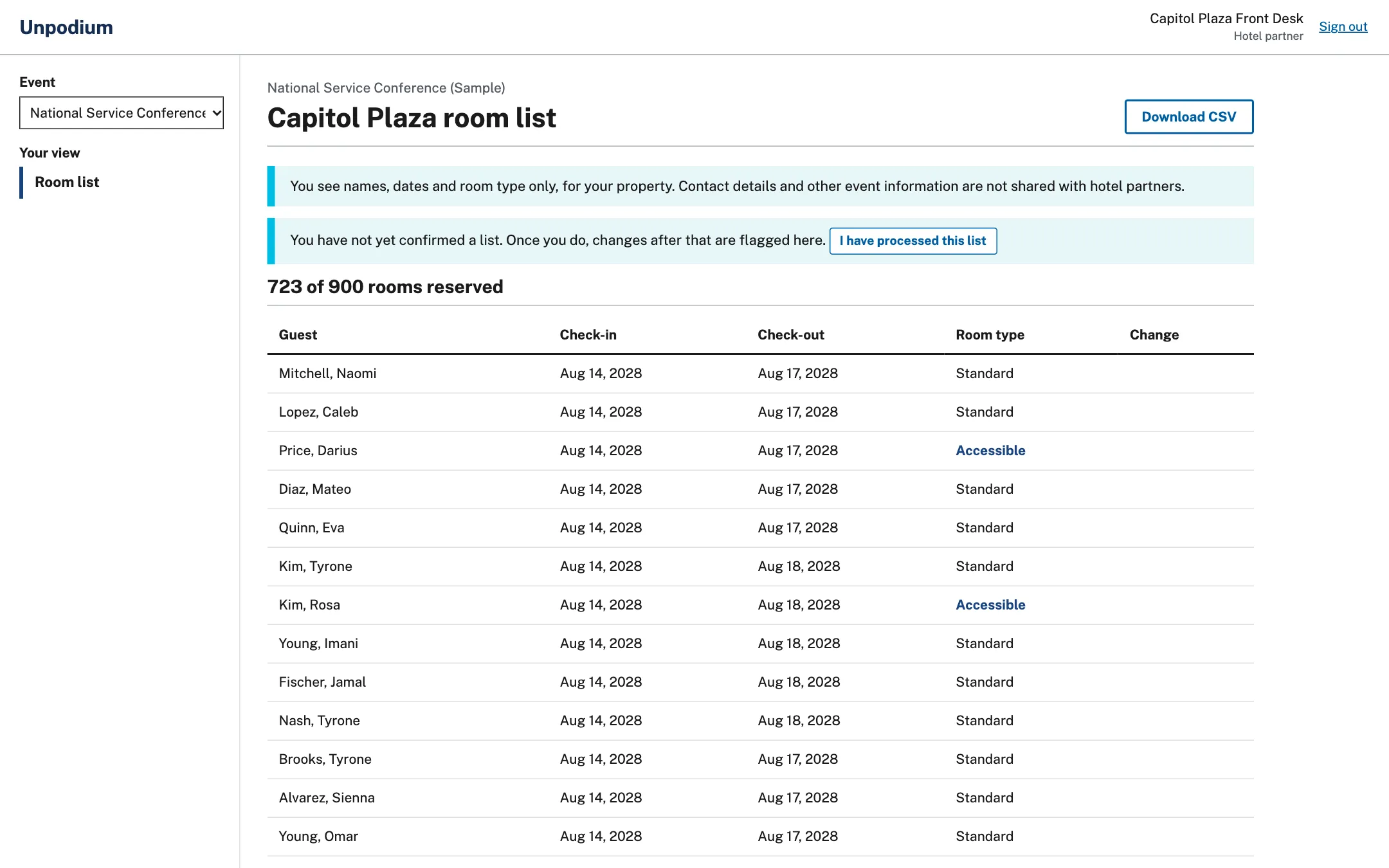1389x868 pixels.
Task: Select guest Nash, Tyrone
Action: point(319,721)
